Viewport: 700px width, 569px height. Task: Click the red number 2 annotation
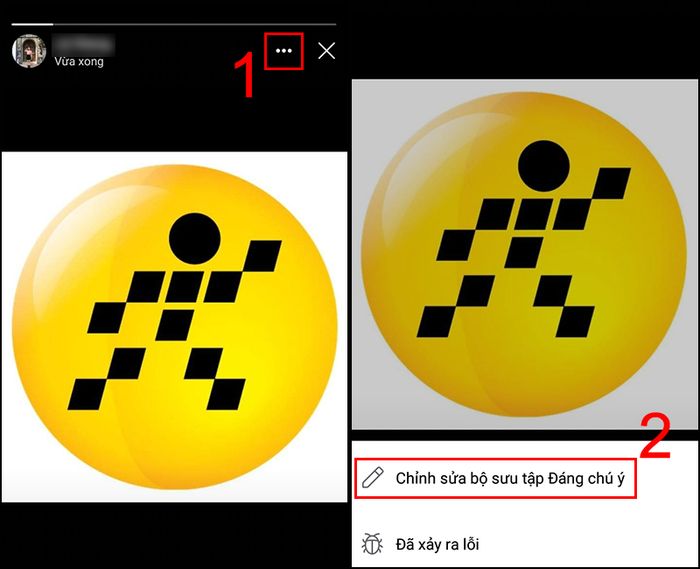tap(655, 436)
